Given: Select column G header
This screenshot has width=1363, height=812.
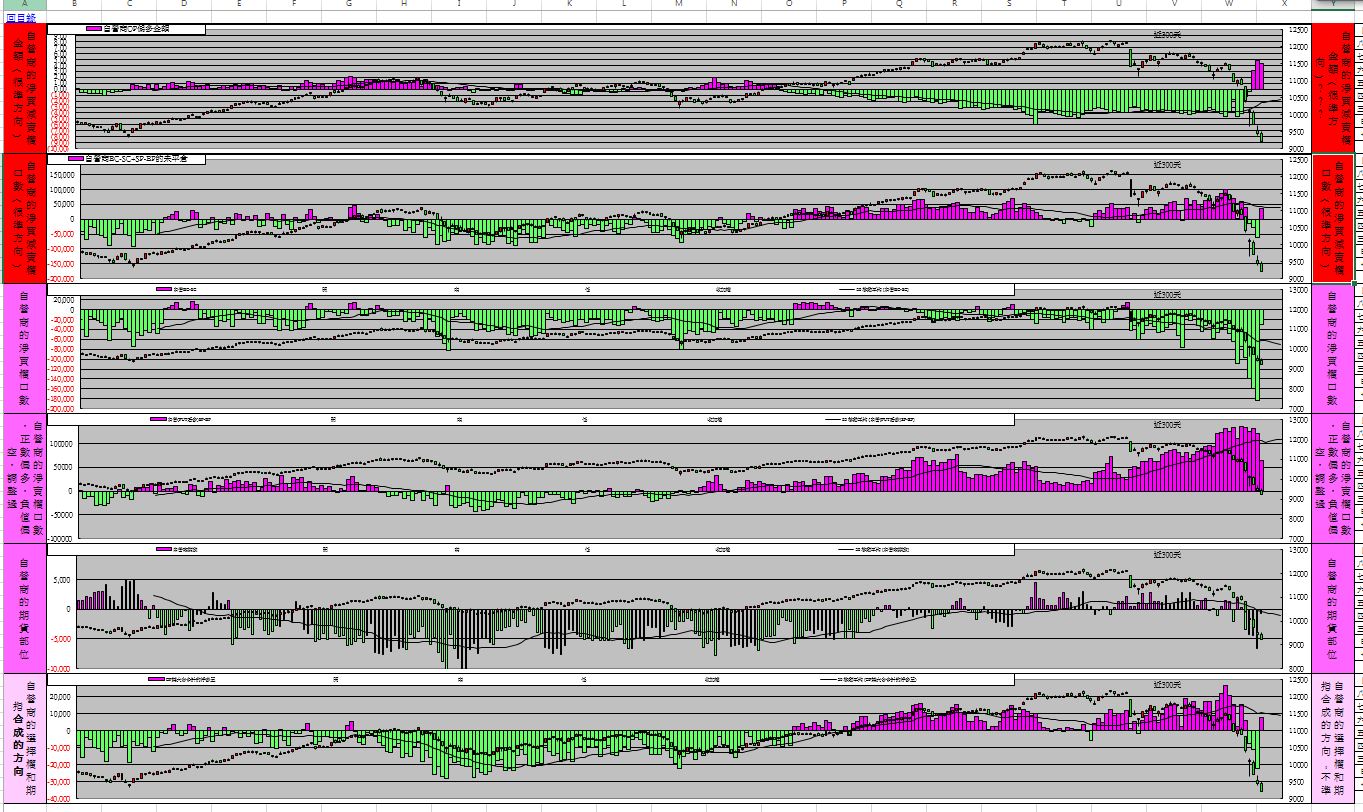Looking at the screenshot, I should coord(349,4).
